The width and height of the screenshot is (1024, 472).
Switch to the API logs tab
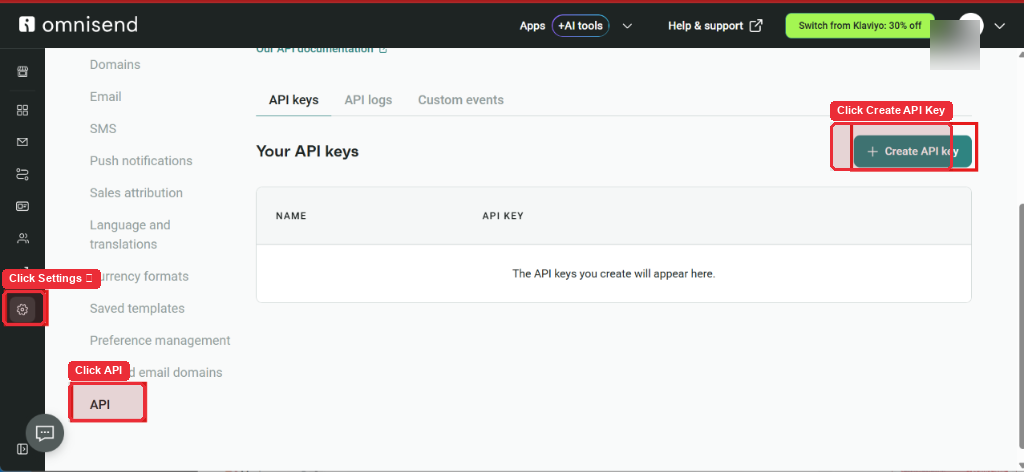368,100
